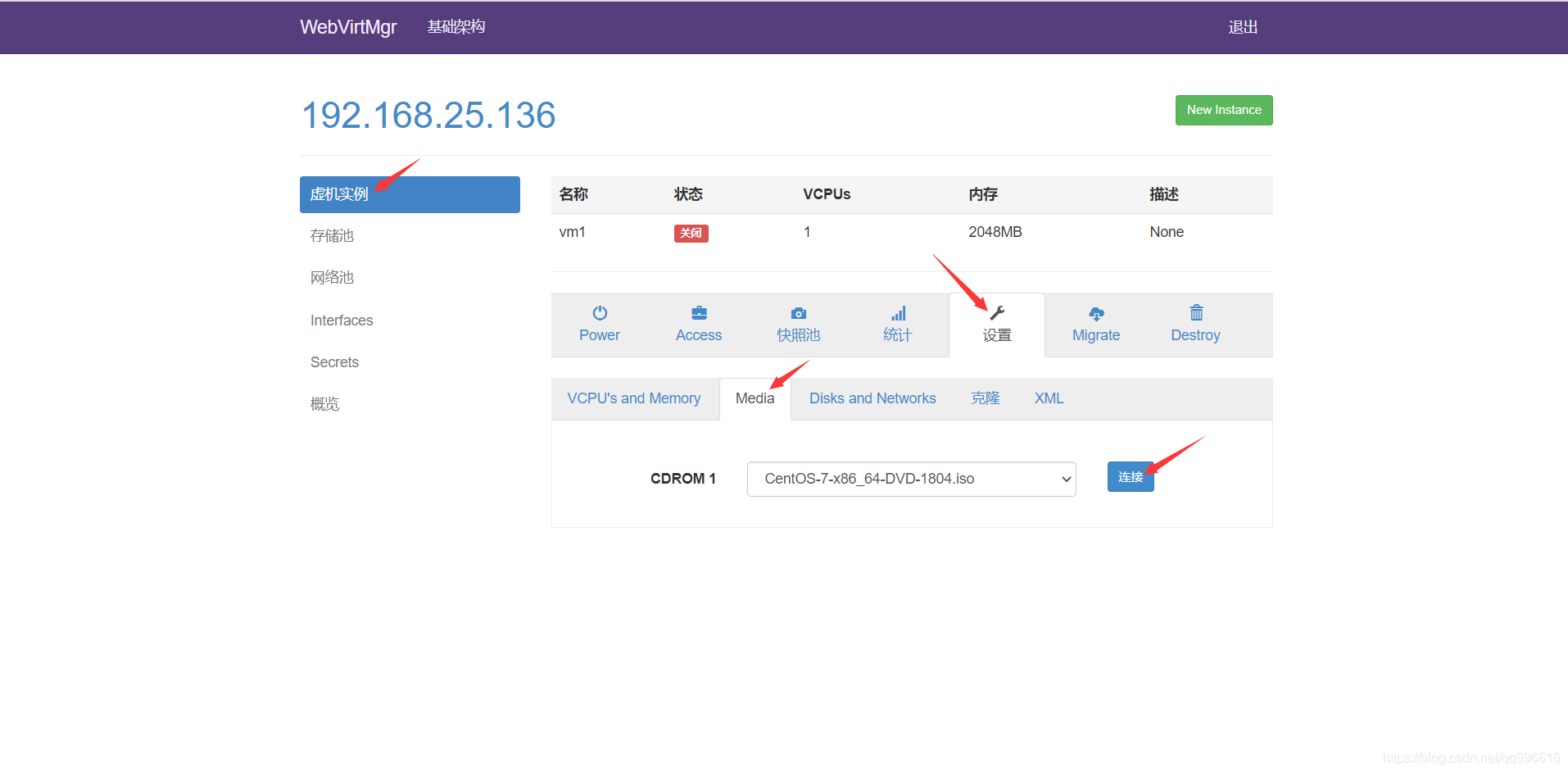Viewport: 1568px width, 773px height.
Task: Open Interfaces in the sidebar
Action: pos(342,321)
